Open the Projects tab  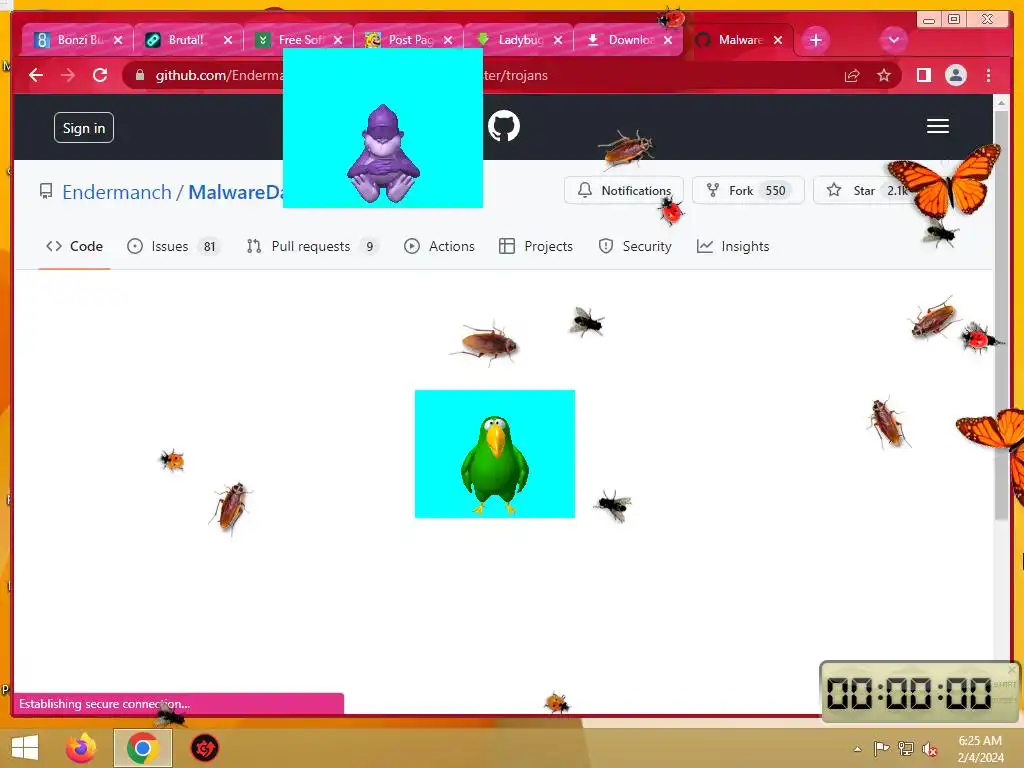[x=536, y=246]
